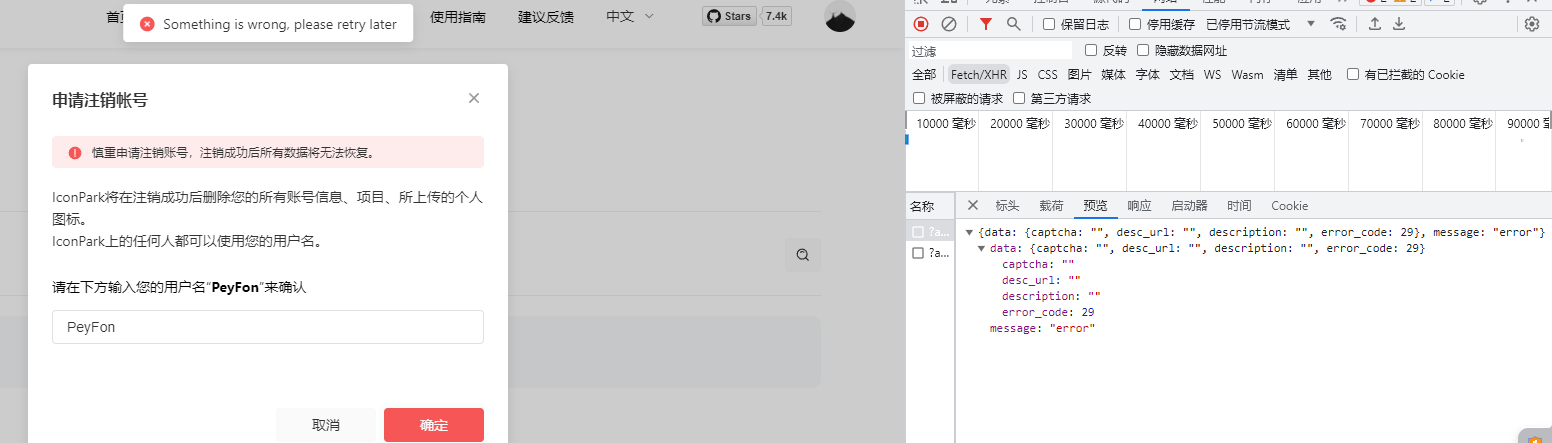The height and width of the screenshot is (443, 1552).
Task: Filter requests by JS
Action: coord(1022,74)
